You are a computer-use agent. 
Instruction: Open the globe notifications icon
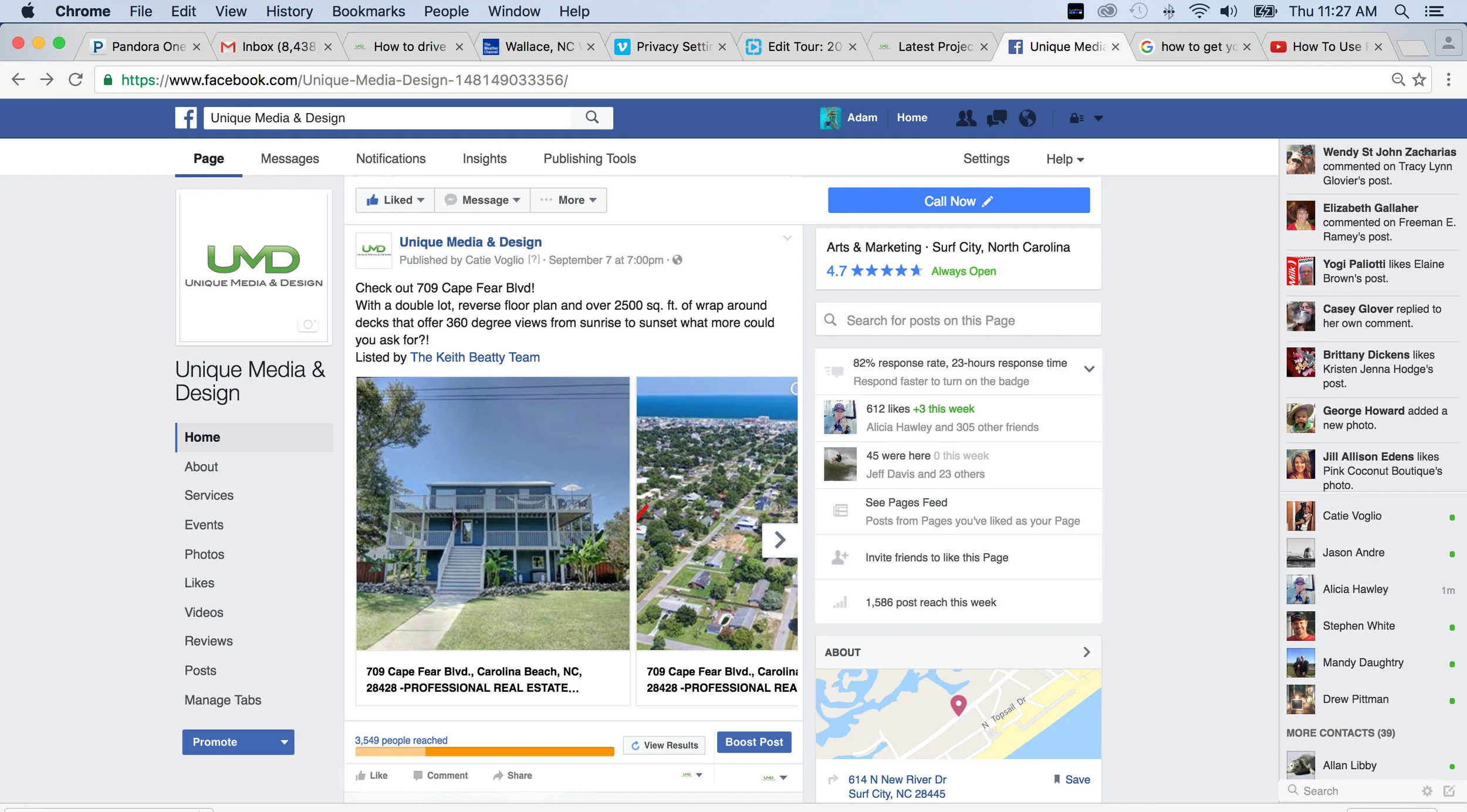tap(1027, 118)
